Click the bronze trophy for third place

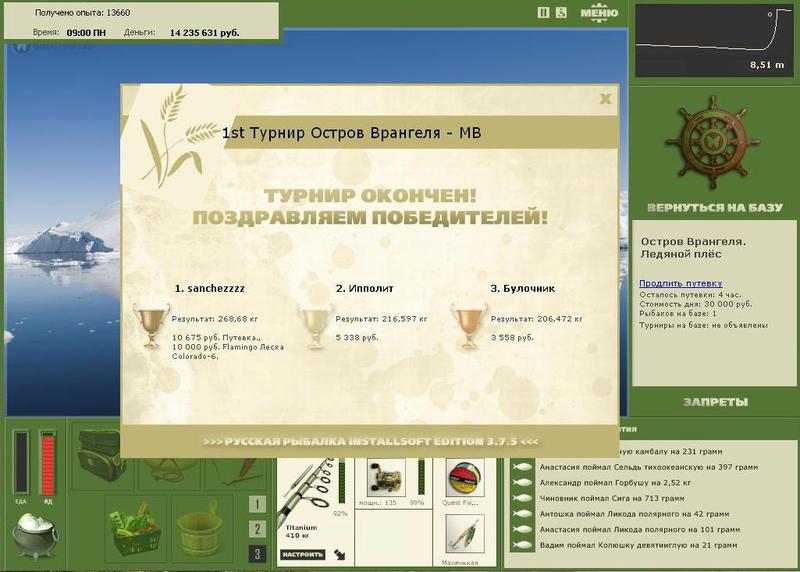click(468, 326)
